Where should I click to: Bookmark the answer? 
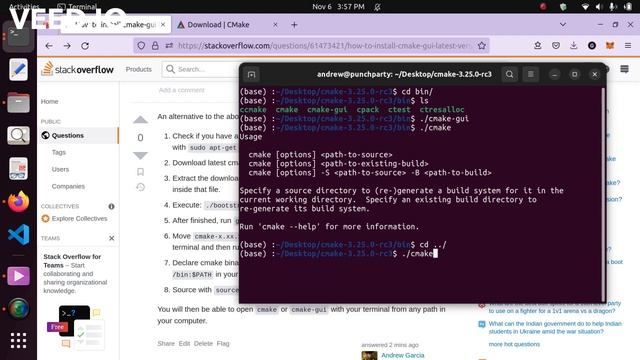[140, 172]
